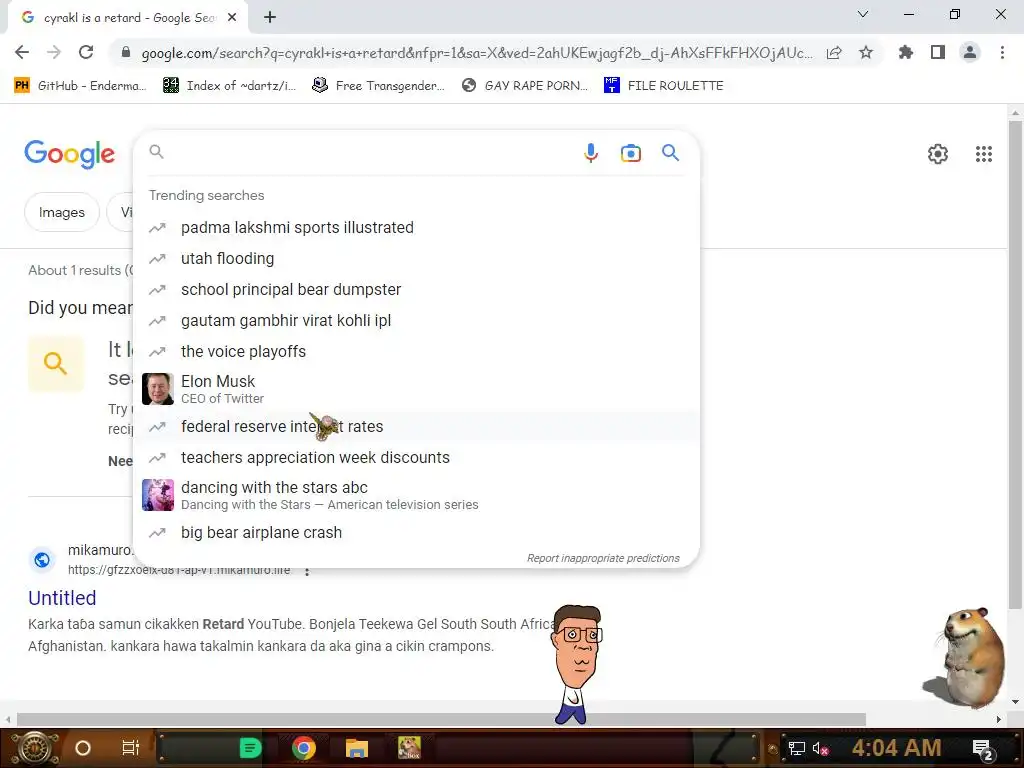The height and width of the screenshot is (768, 1024).
Task: Select suggestion big bear airplane crash
Action: click(x=417, y=533)
